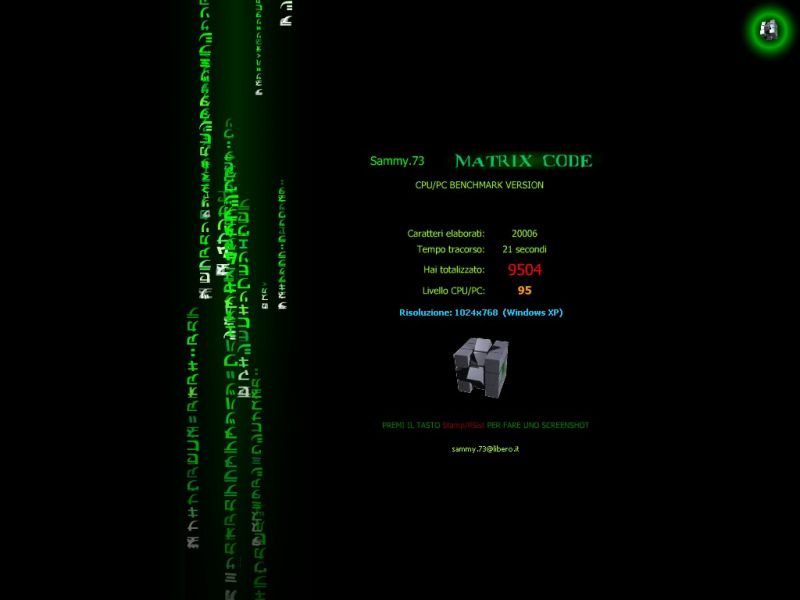The image size is (800, 600).
Task: Click the Tempo tracorso label
Action: tap(451, 249)
